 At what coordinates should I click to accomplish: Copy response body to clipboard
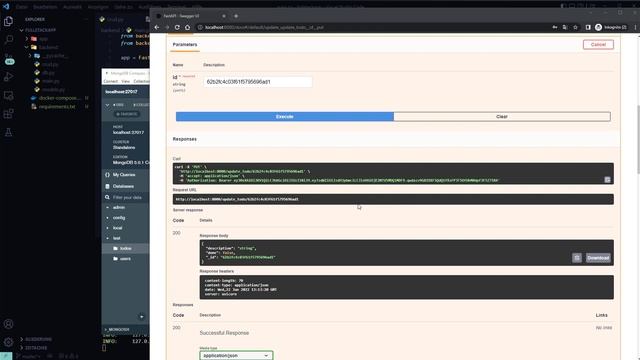577,258
